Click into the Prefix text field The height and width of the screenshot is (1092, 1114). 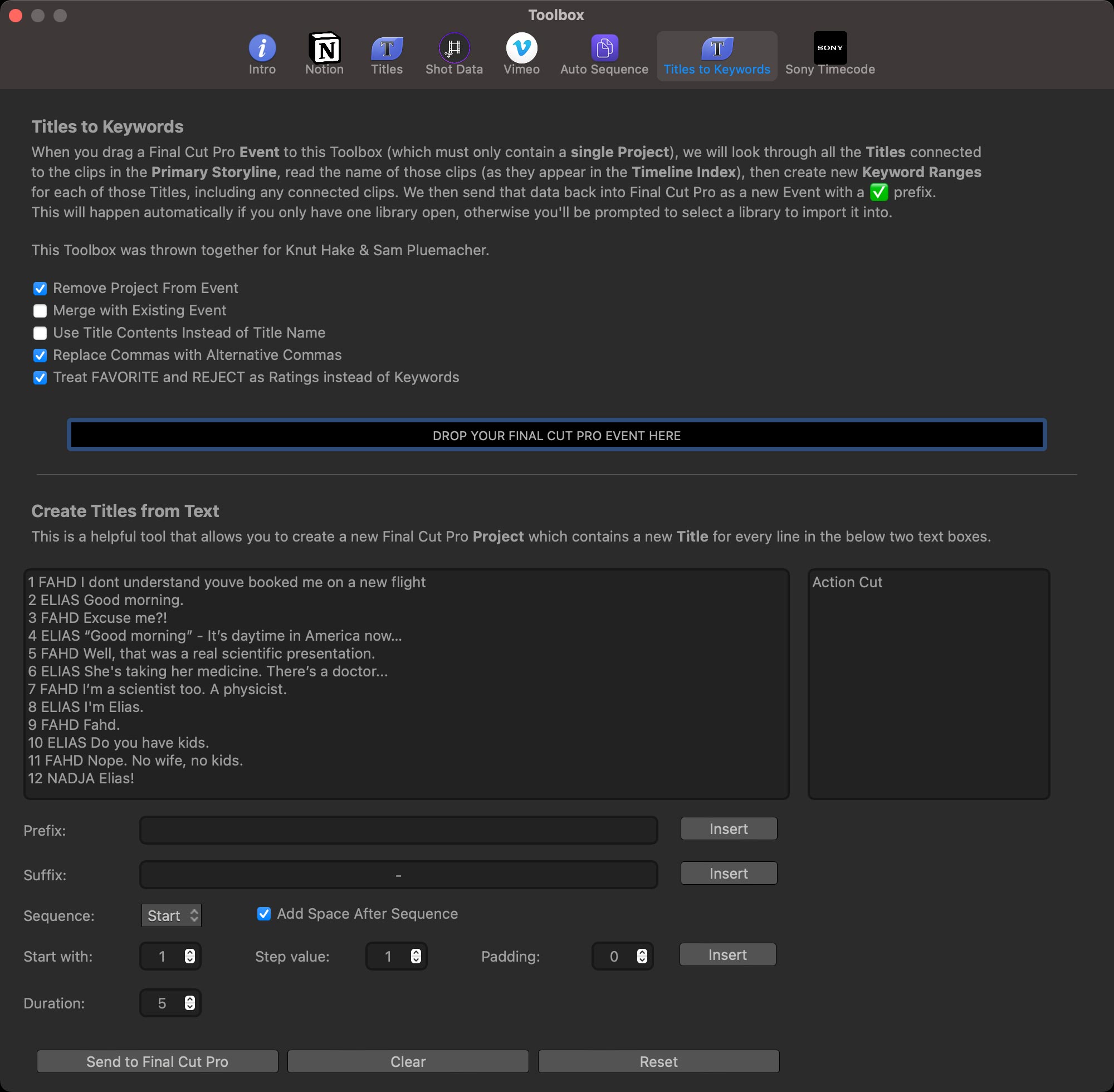click(x=398, y=830)
